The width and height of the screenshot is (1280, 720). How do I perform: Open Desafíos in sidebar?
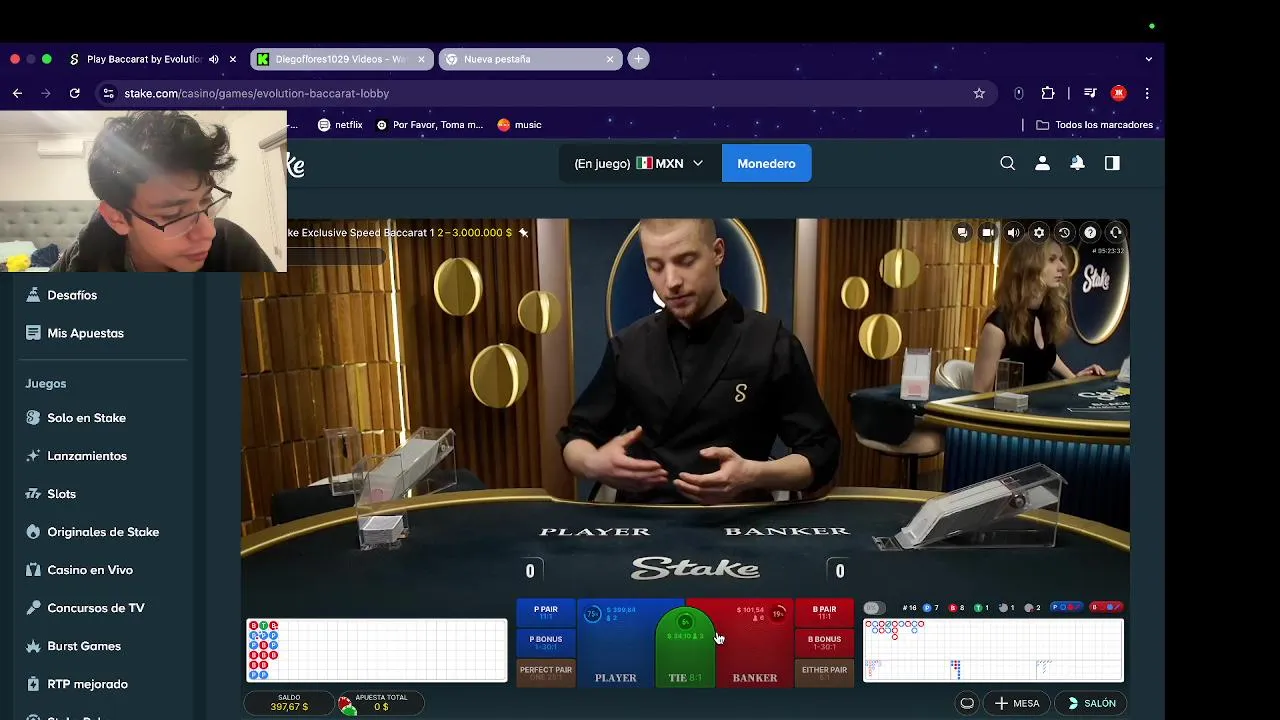pos(72,295)
